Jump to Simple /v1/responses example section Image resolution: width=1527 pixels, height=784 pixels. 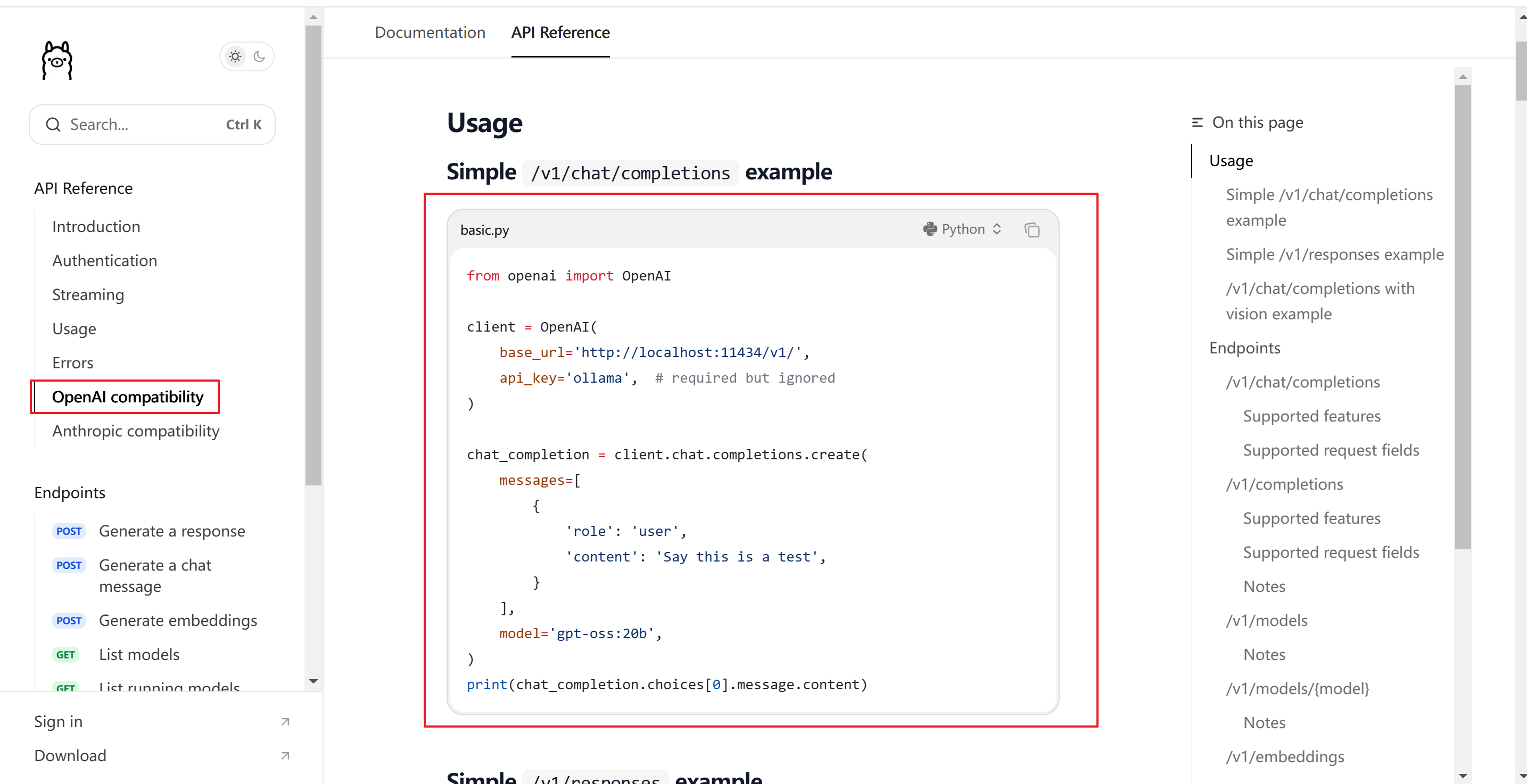click(1334, 254)
